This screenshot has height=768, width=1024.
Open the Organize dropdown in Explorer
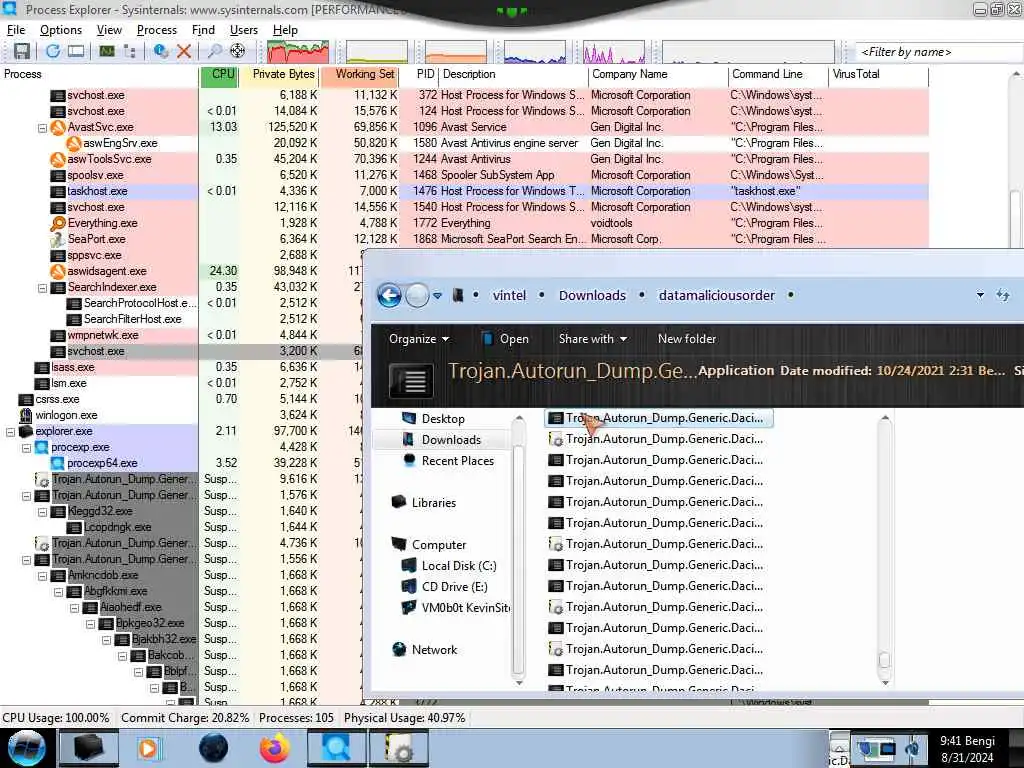coord(419,339)
